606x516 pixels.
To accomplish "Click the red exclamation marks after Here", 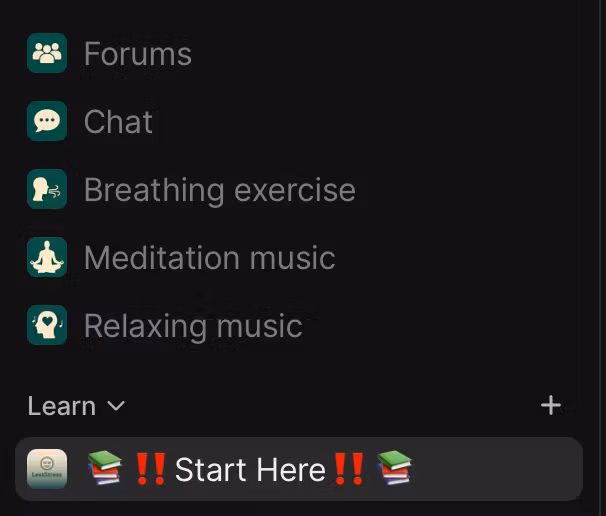I will (x=349, y=469).
